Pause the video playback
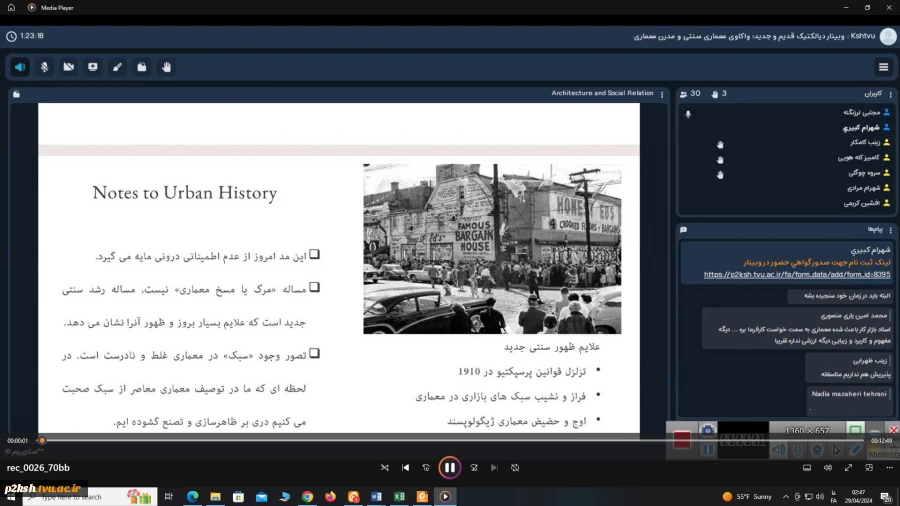This screenshot has width=900, height=506. coord(449,468)
